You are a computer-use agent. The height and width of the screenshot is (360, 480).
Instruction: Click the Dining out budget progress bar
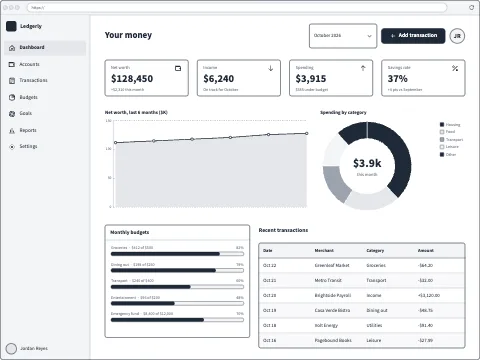[177, 270]
